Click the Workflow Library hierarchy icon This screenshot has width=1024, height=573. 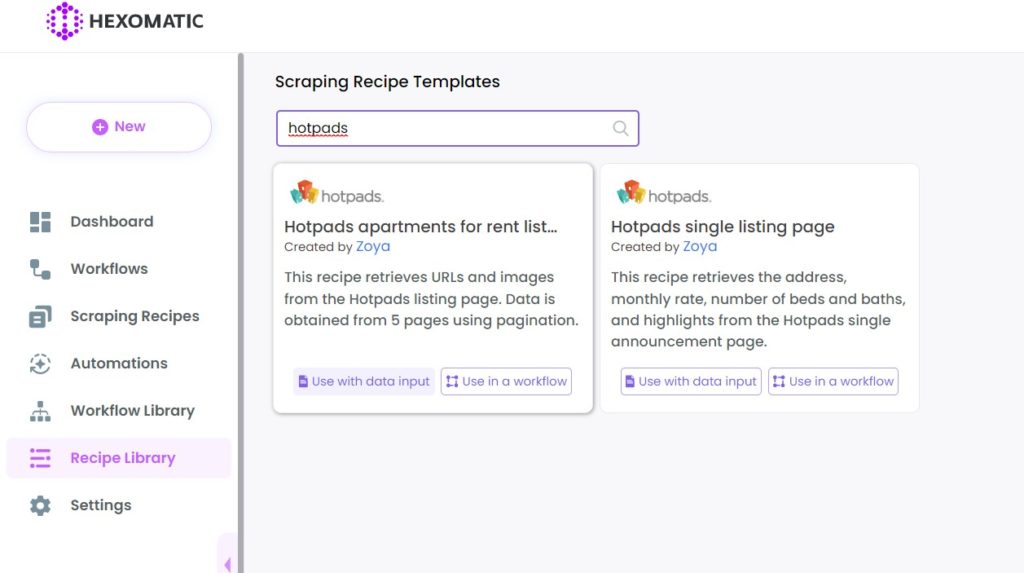40,411
